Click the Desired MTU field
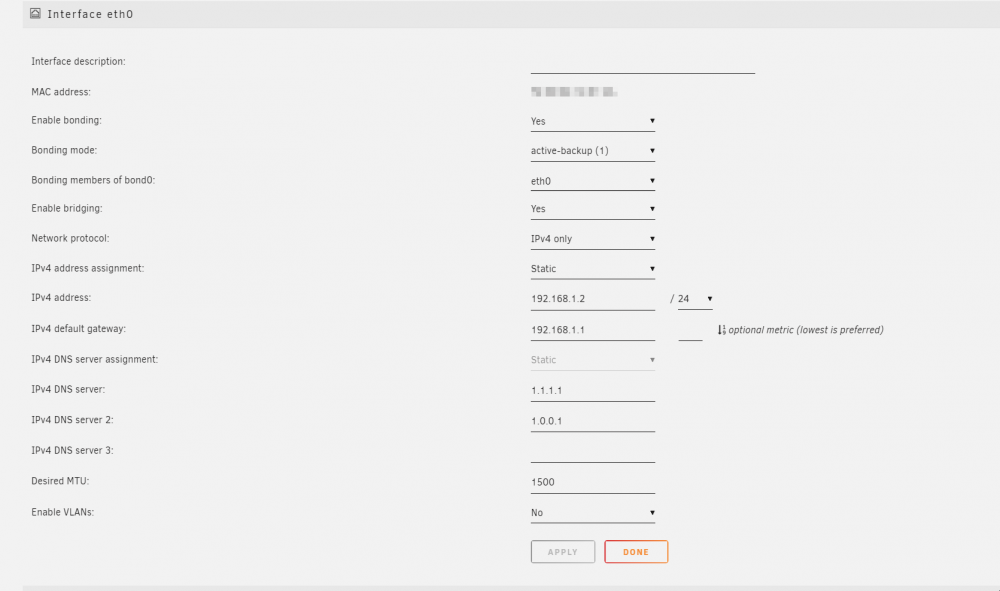 (592, 483)
